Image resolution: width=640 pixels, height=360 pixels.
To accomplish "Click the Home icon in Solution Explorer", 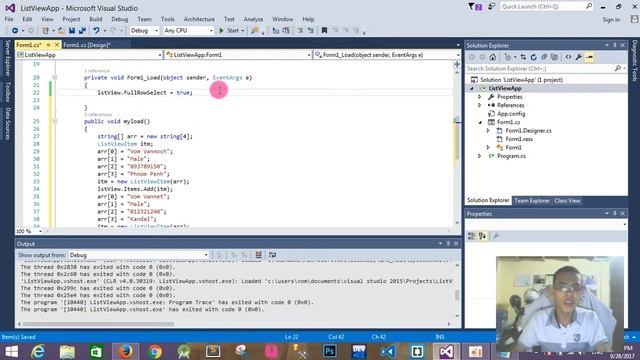I will tap(493, 57).
